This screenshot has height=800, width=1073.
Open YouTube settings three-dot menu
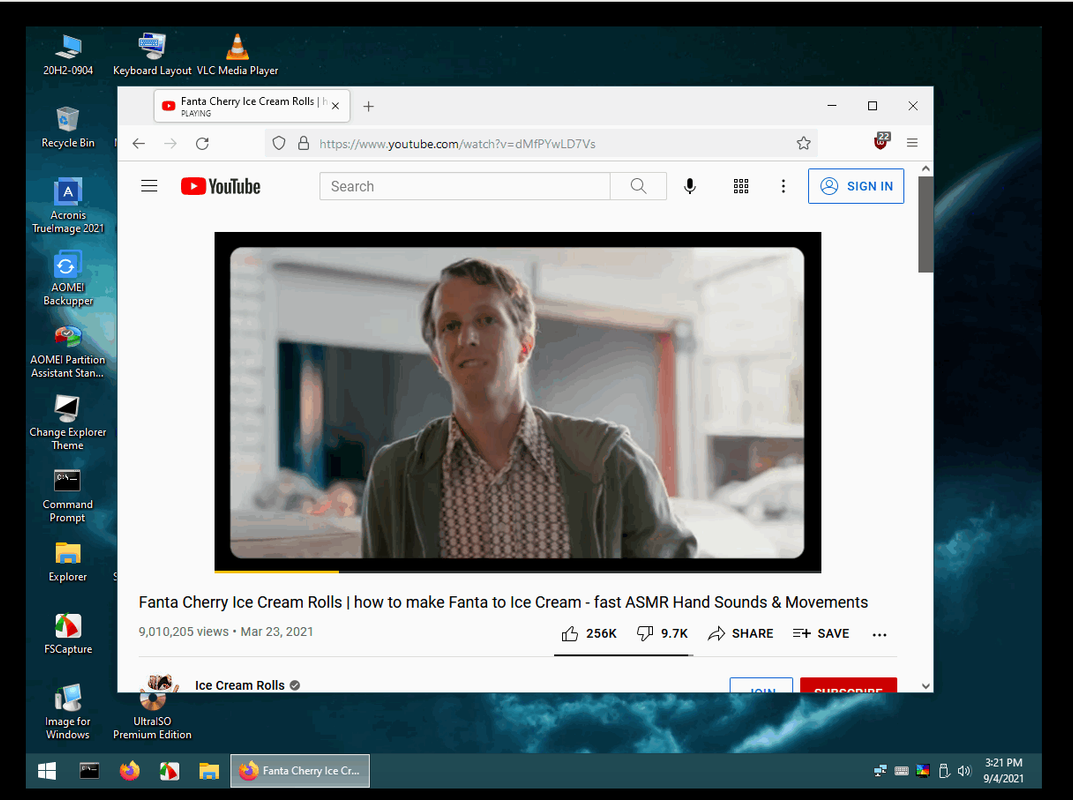pyautogui.click(x=784, y=186)
